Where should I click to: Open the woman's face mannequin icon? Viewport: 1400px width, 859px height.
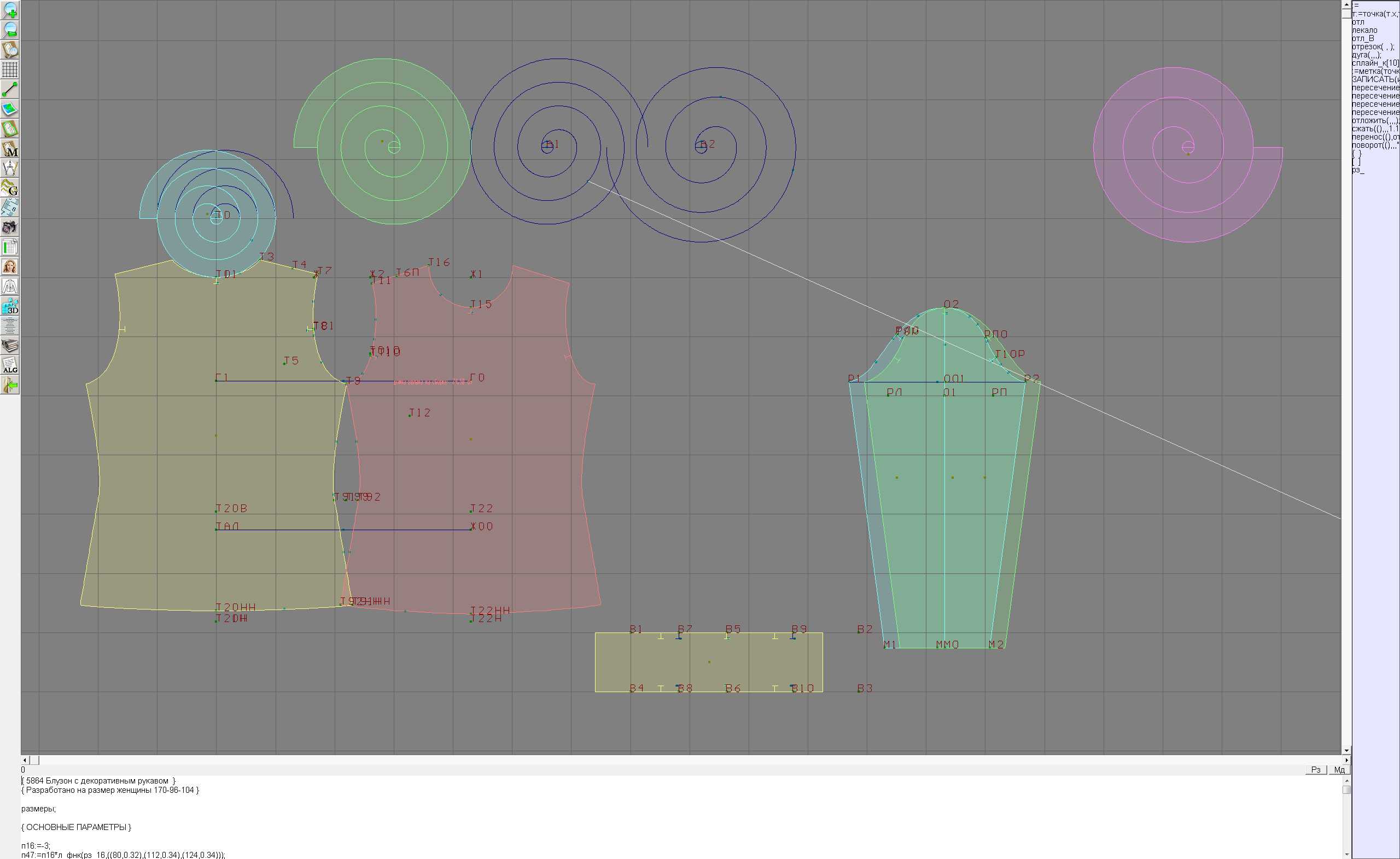(10, 266)
